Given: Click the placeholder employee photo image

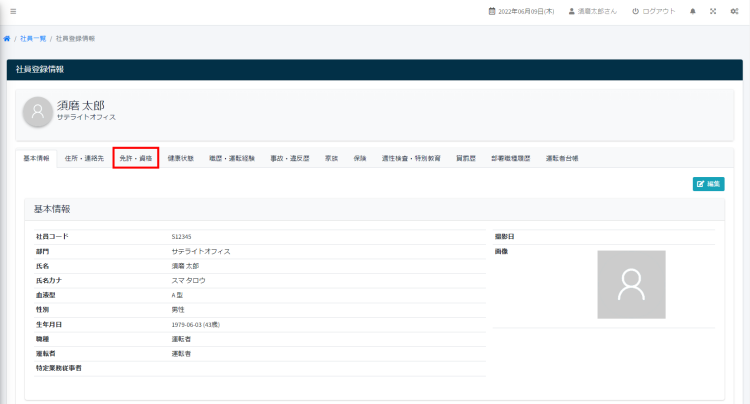Looking at the screenshot, I should tap(630, 284).
